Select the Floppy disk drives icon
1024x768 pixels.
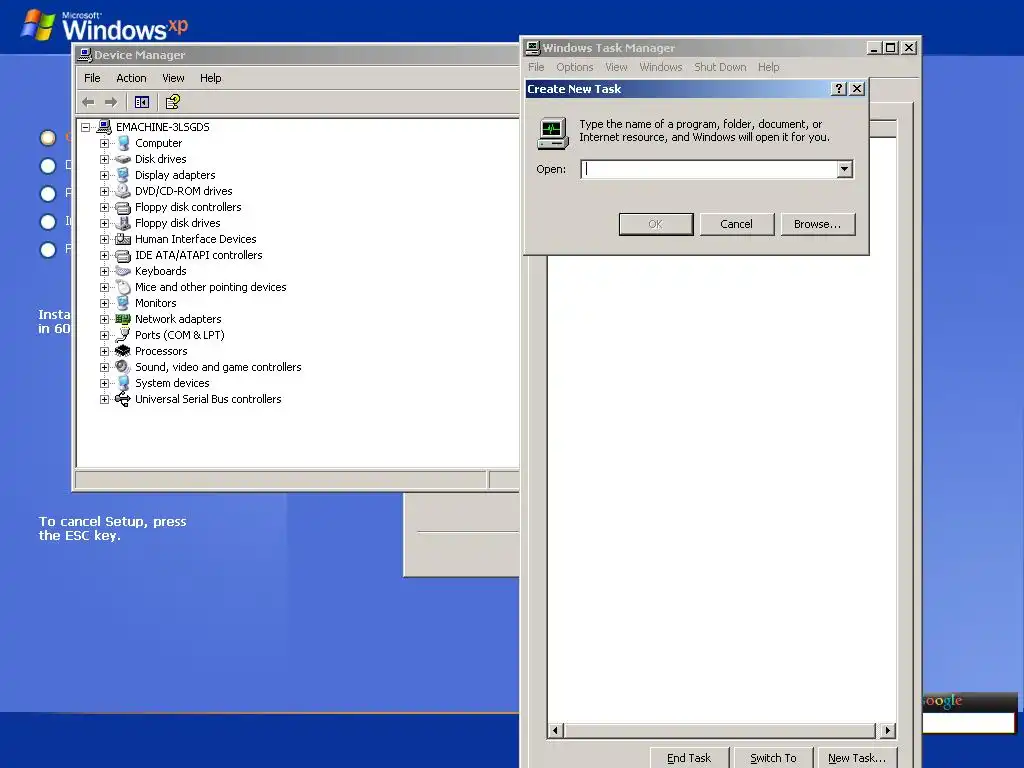(123, 223)
